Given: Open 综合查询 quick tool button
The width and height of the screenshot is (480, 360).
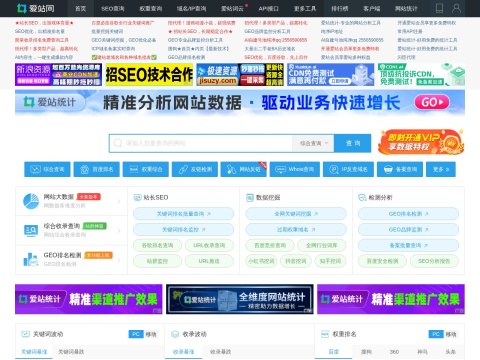Looking at the screenshot, I should (47, 169).
